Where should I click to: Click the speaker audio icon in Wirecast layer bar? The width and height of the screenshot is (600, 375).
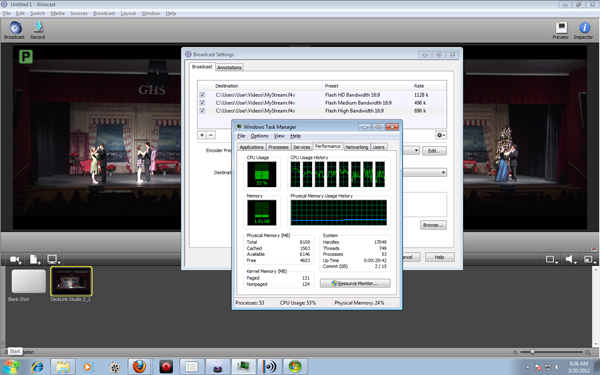570,259
